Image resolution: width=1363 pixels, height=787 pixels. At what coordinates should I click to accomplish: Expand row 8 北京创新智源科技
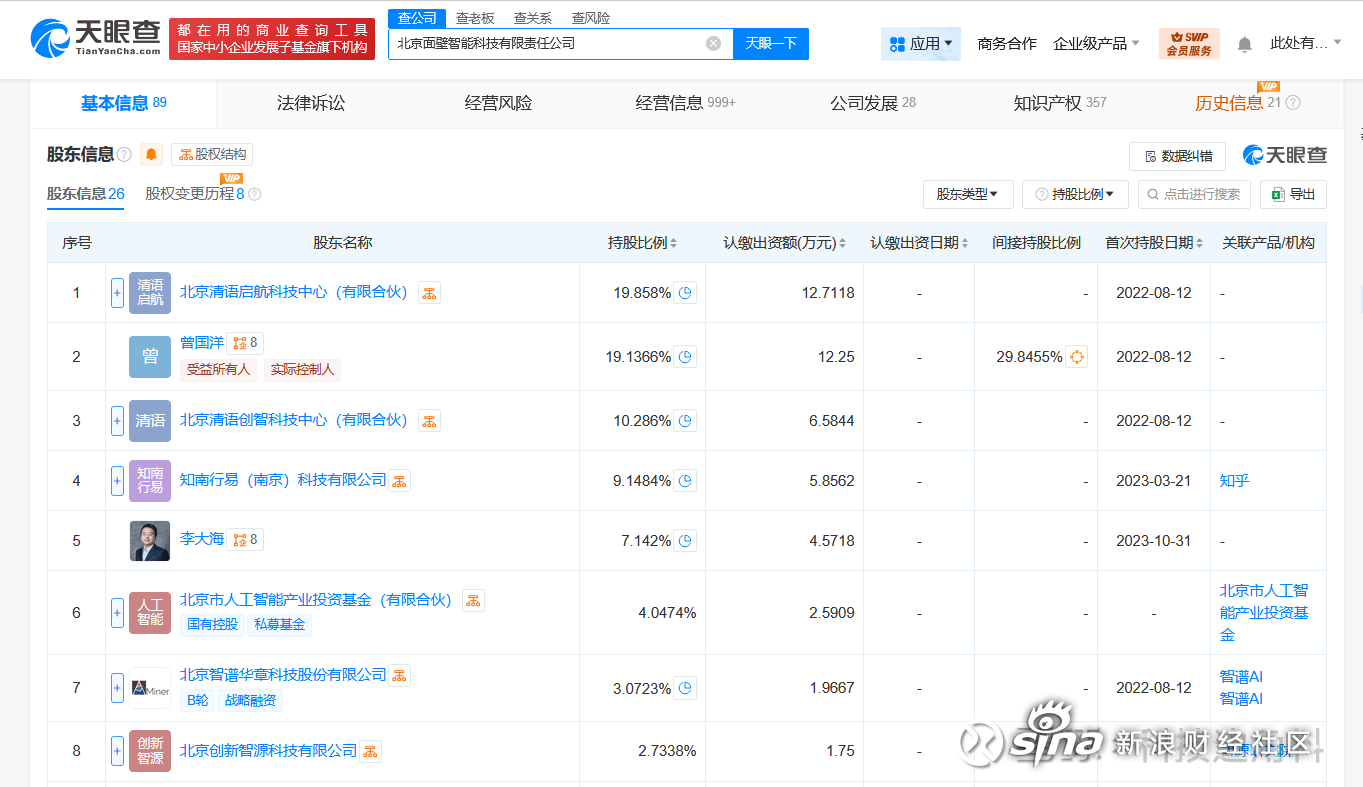117,751
